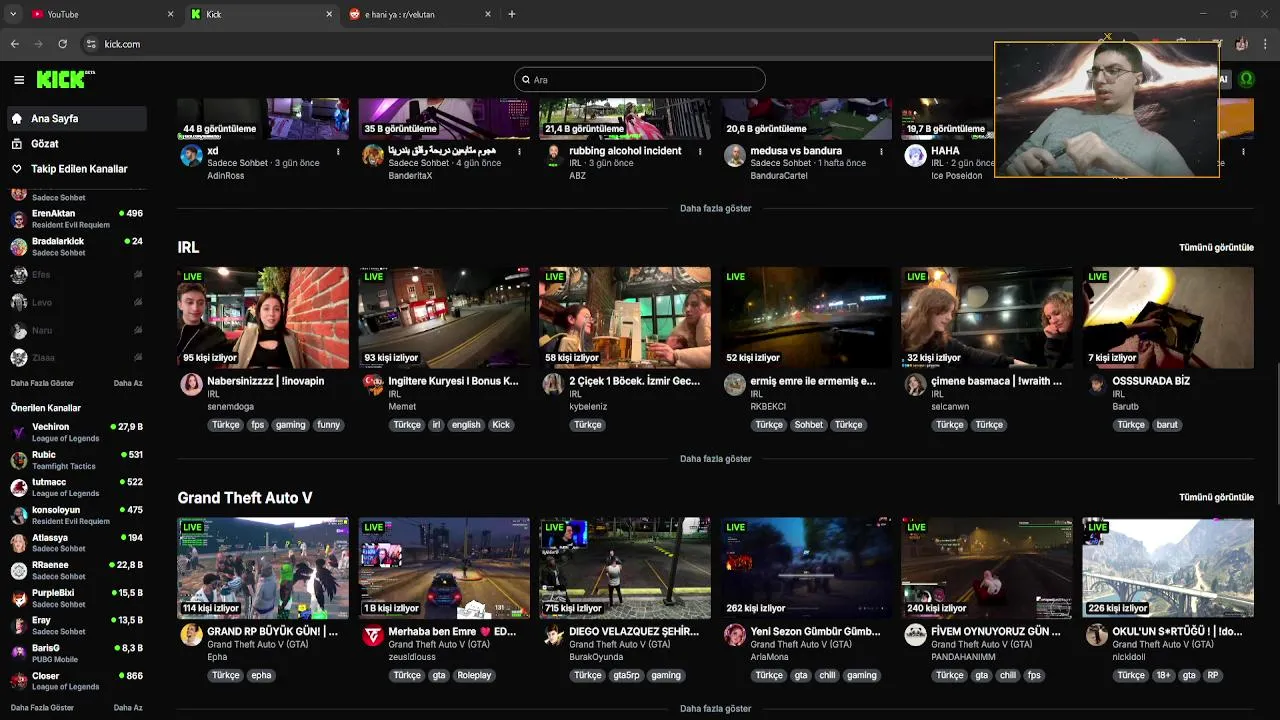This screenshot has height=720, width=1280.
Task: Open the green user profile avatar
Action: click(1246, 80)
